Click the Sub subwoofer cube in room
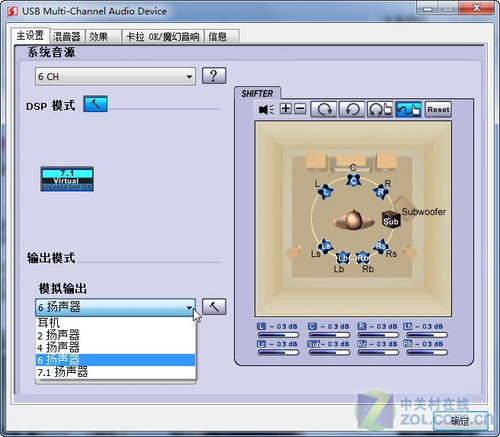Viewport: 500px width, 437px height. [391, 220]
